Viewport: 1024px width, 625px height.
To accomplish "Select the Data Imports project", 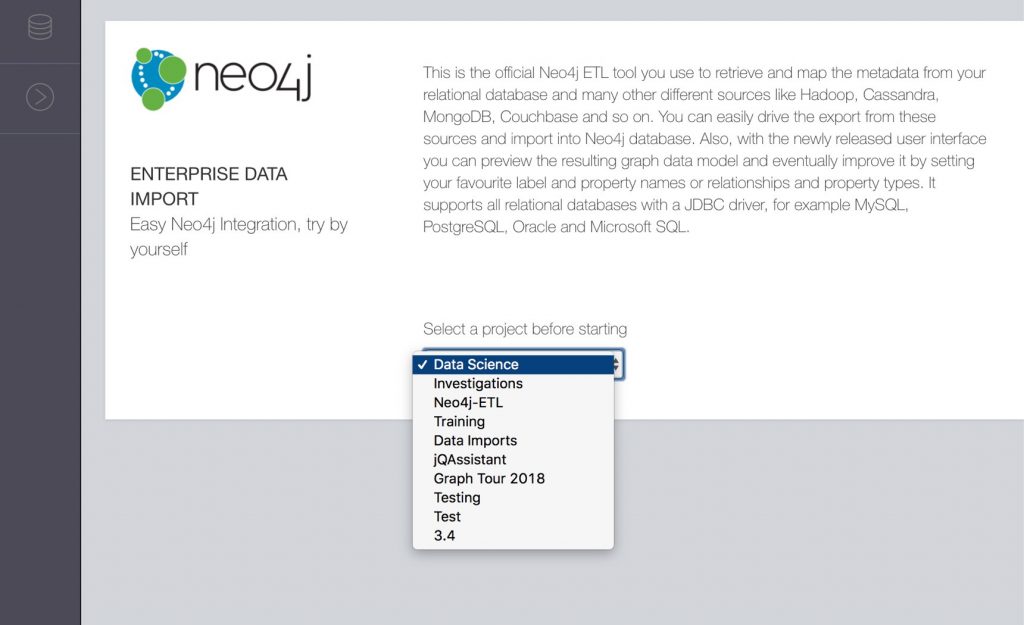I will [x=475, y=440].
